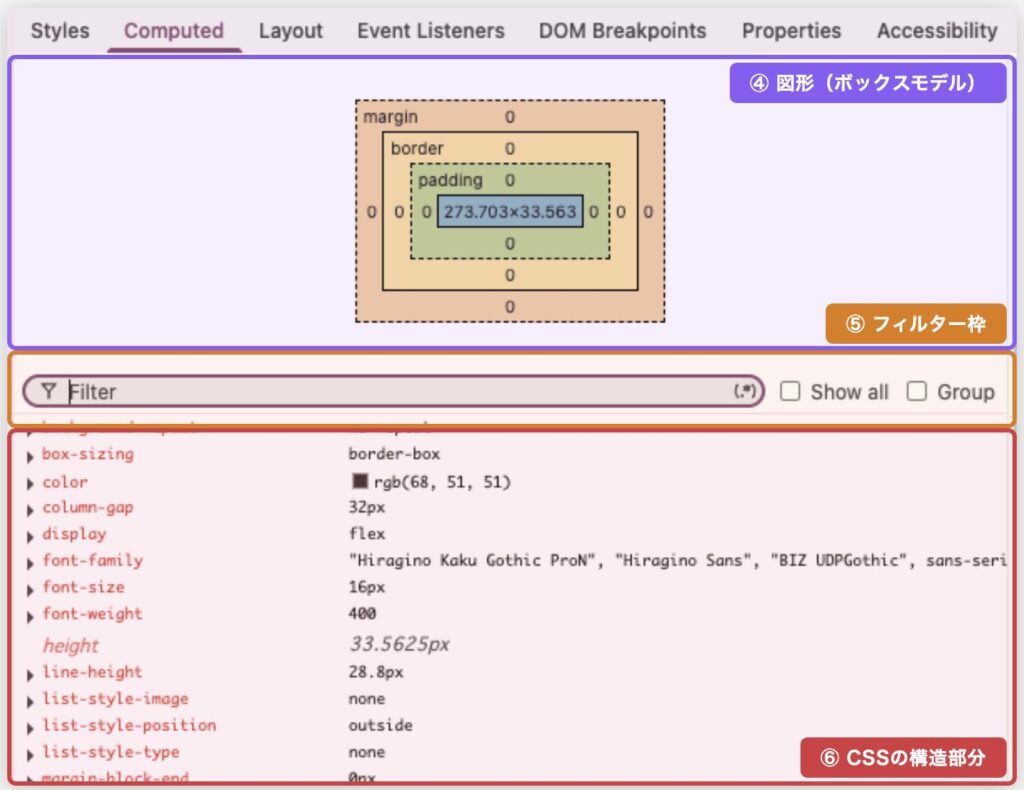Click the 400 font-weight value

point(362,613)
